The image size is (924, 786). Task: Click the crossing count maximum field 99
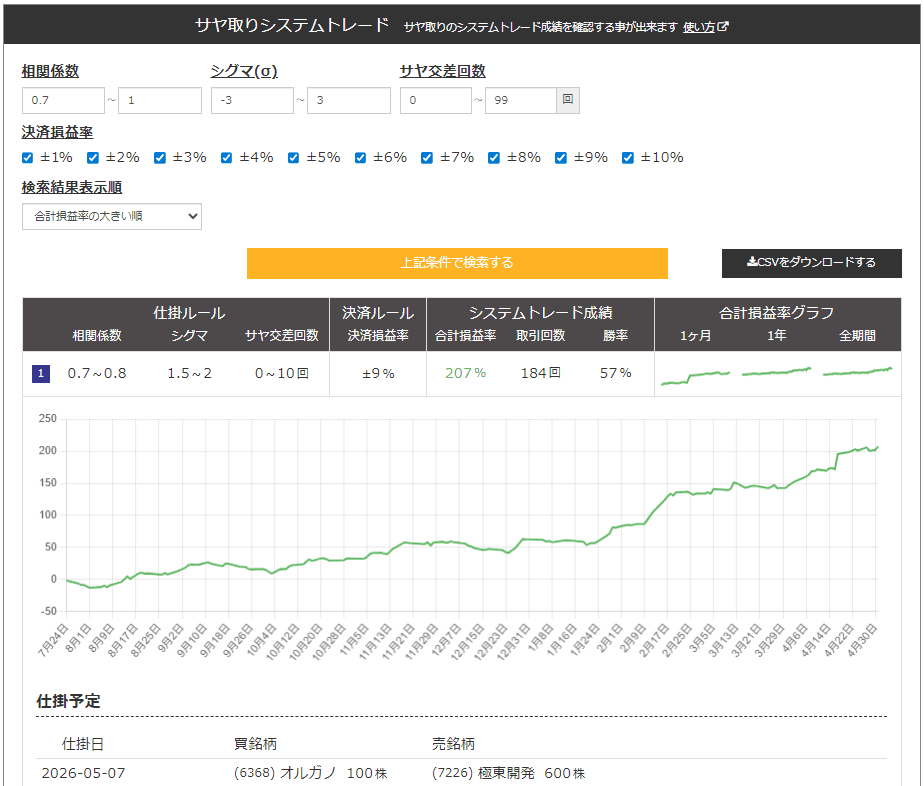pyautogui.click(x=521, y=100)
